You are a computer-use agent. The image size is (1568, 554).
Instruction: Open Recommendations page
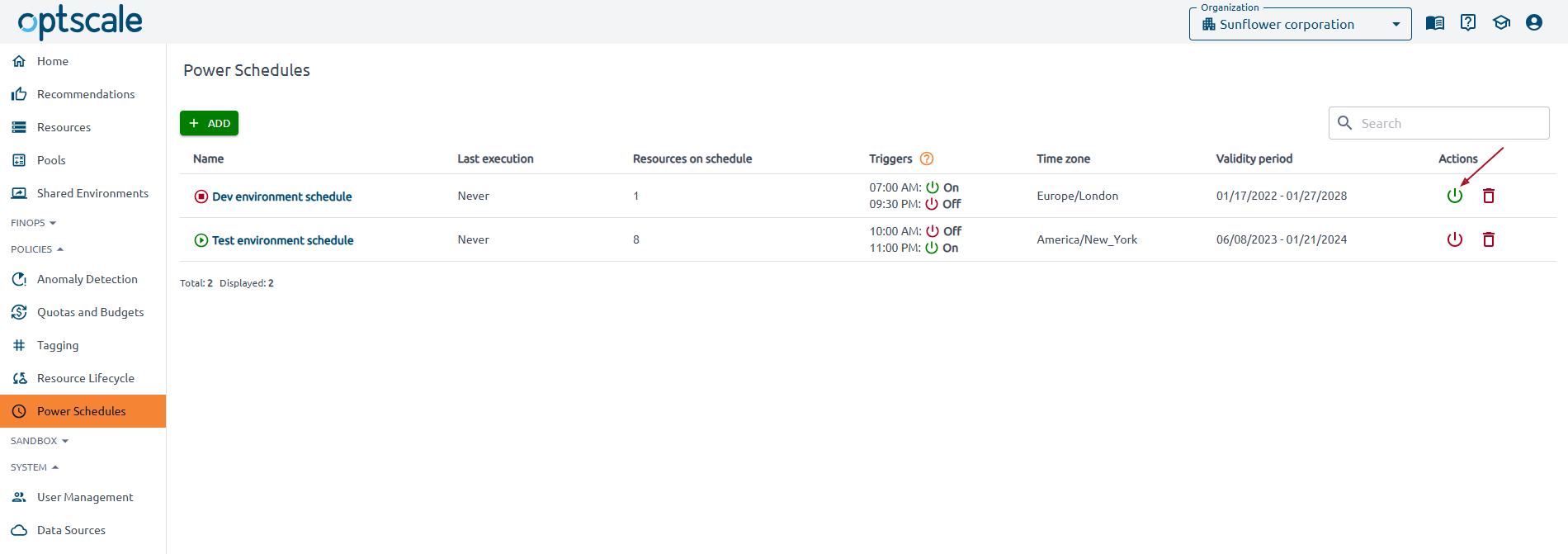(x=83, y=94)
